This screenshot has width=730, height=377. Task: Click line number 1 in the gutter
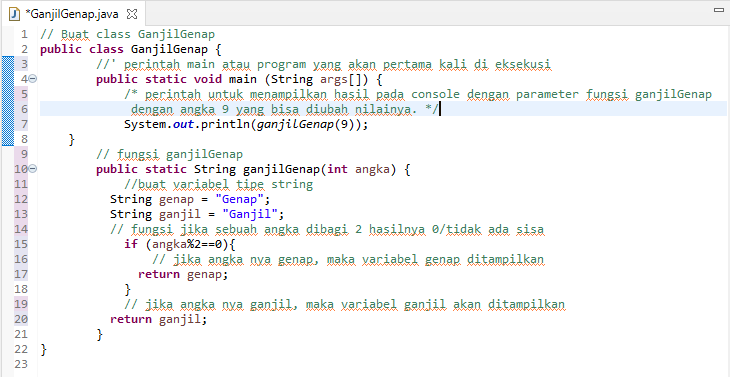24,34
